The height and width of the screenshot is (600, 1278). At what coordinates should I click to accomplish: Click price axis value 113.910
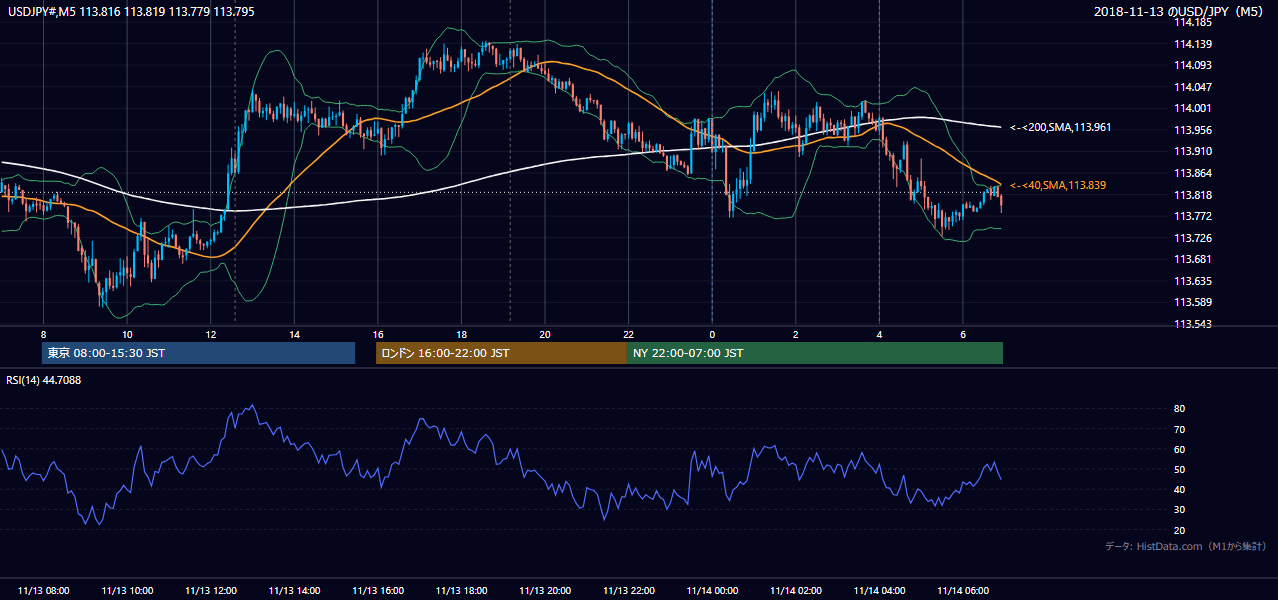[1192, 152]
